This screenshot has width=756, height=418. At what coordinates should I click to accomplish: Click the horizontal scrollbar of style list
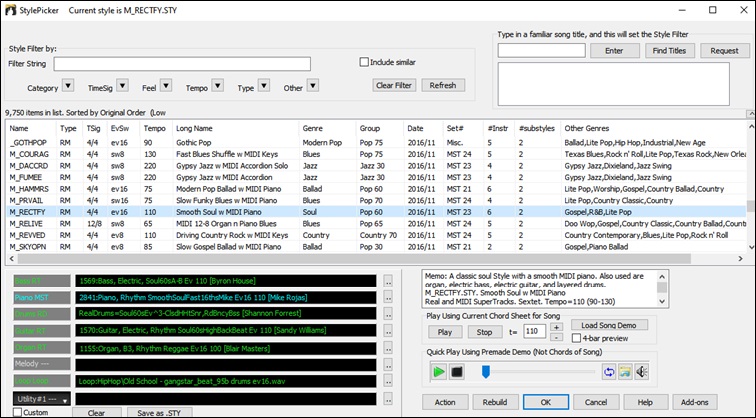coord(354,258)
